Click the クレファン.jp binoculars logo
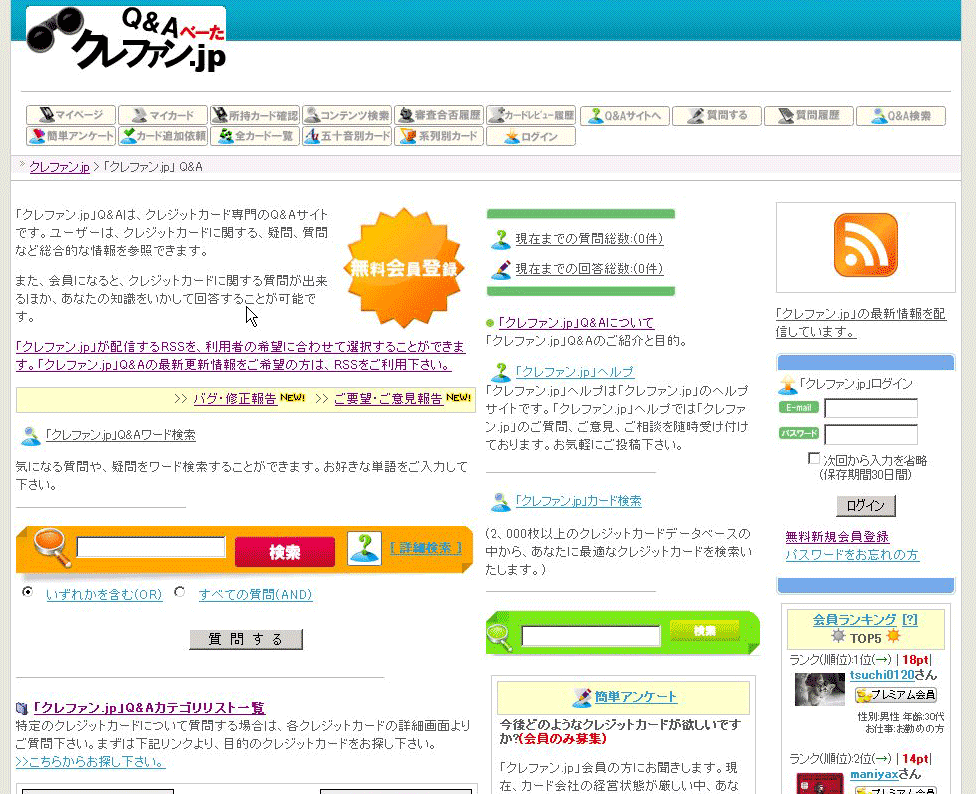Viewport: 976px width, 794px height. [125, 40]
